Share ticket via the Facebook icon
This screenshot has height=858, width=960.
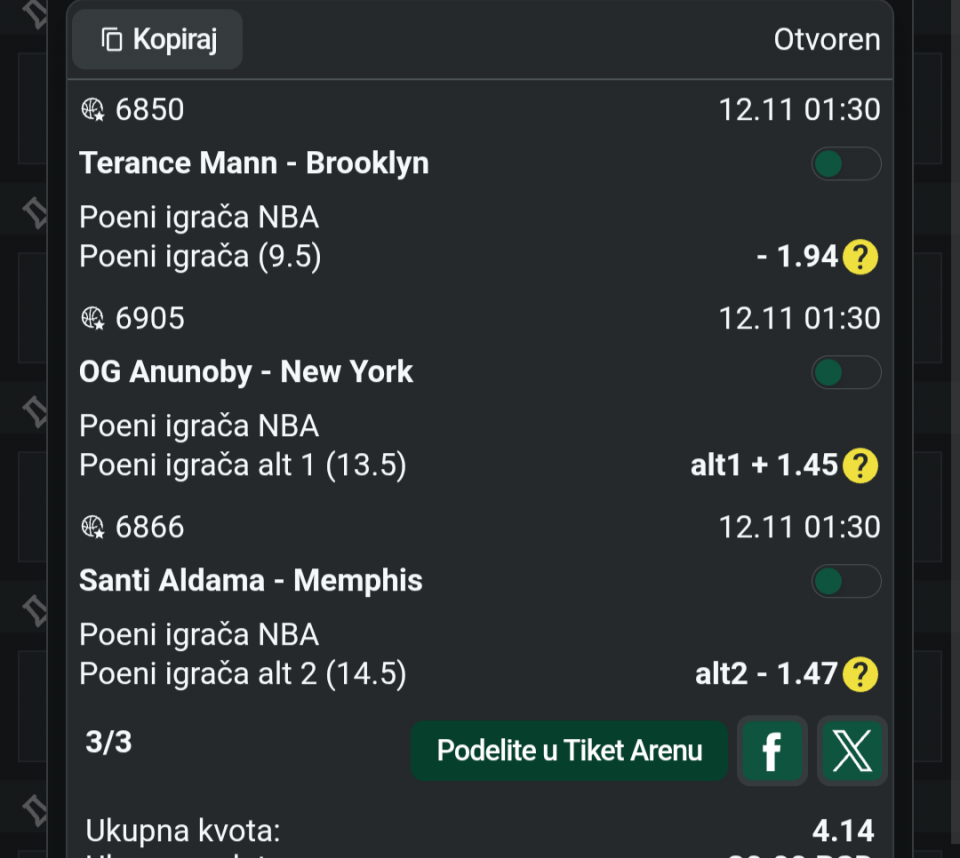click(772, 751)
